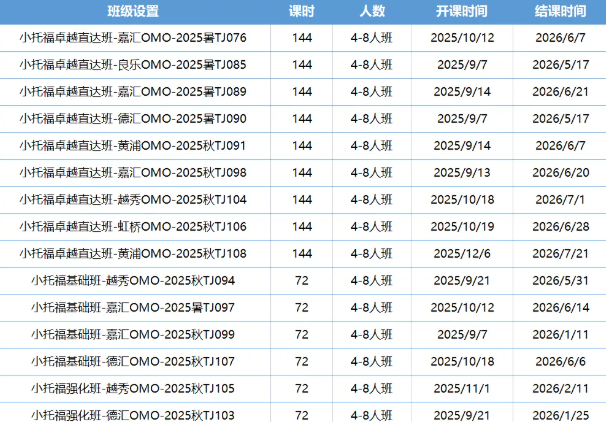
Task: Click end date 2026/7/21
Action: click(560, 254)
